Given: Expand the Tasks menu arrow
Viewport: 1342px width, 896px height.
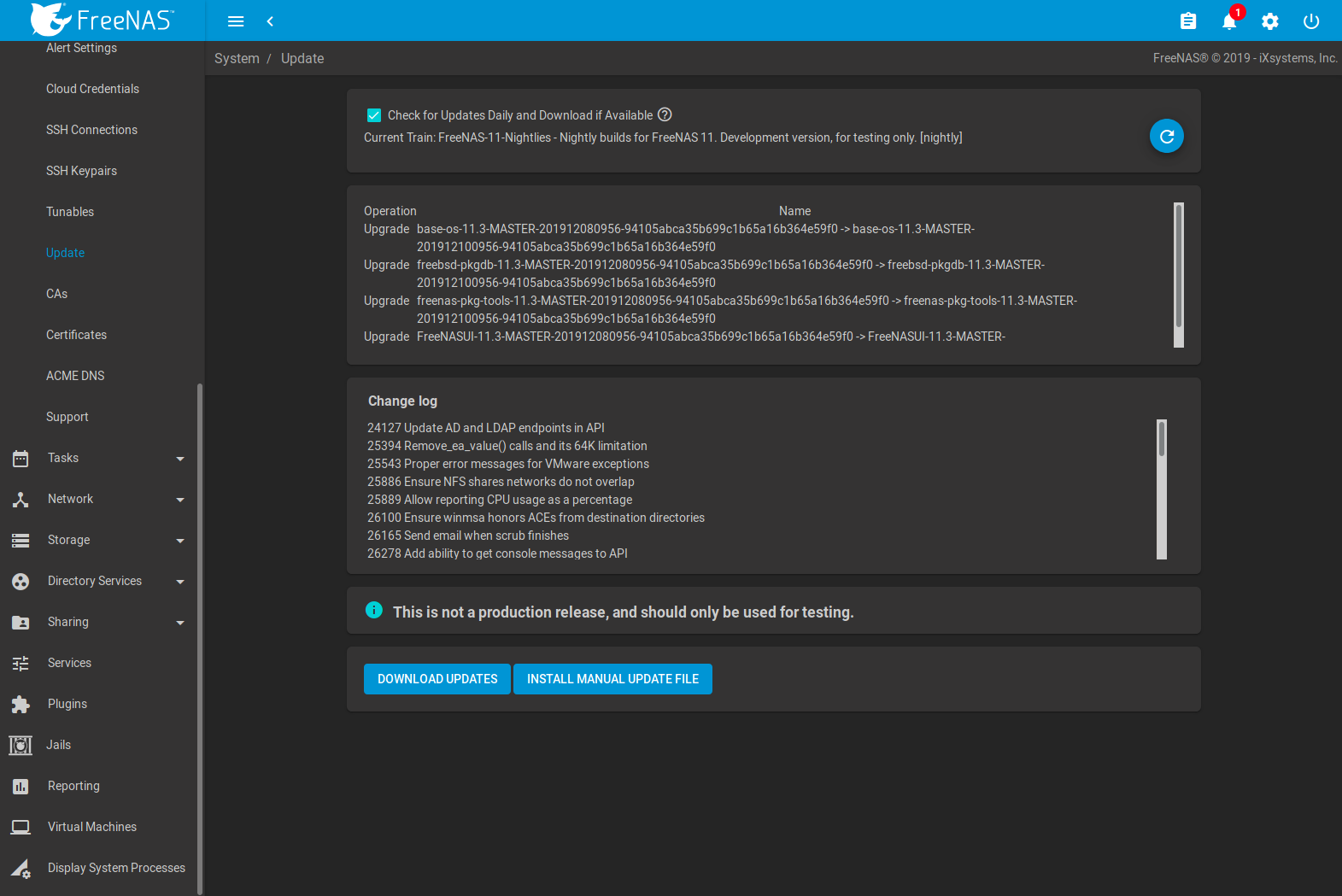Looking at the screenshot, I should click(180, 459).
